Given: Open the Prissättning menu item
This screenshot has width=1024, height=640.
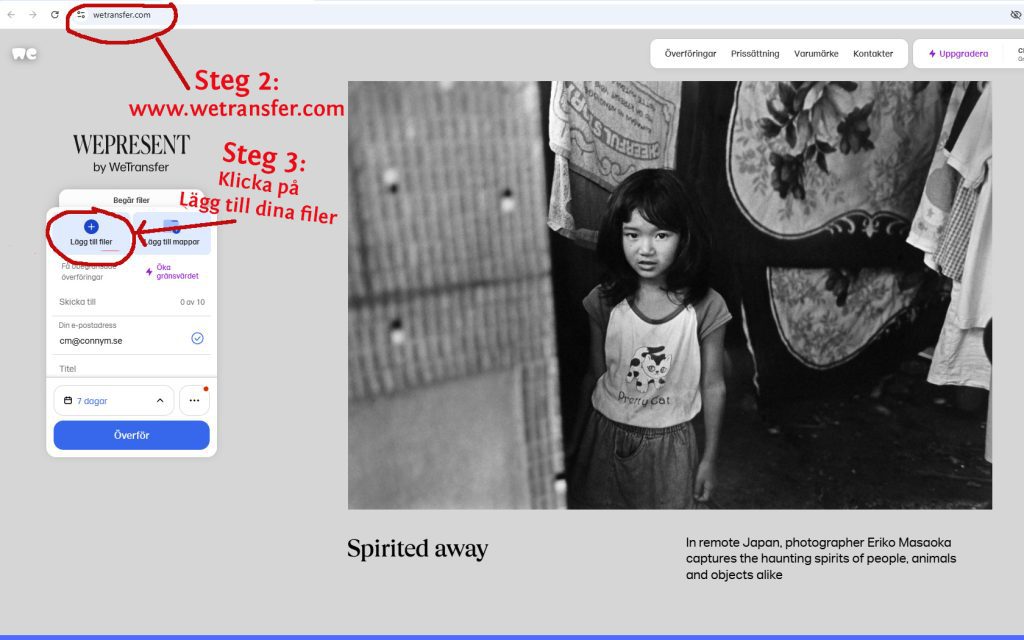Looking at the screenshot, I should click(755, 54).
